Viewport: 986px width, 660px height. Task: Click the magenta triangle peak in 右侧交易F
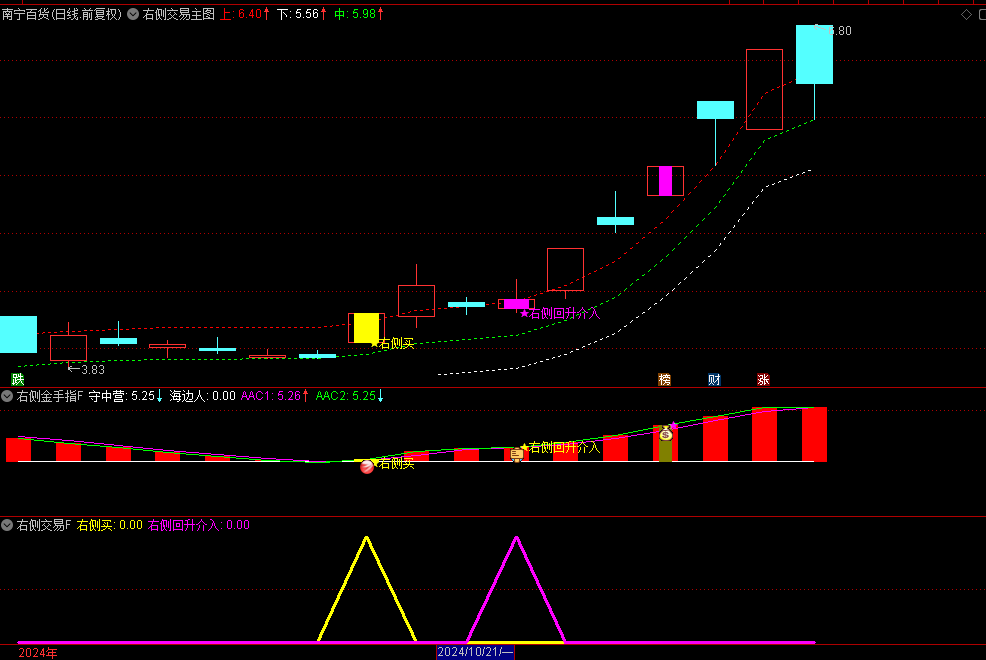(x=516, y=538)
